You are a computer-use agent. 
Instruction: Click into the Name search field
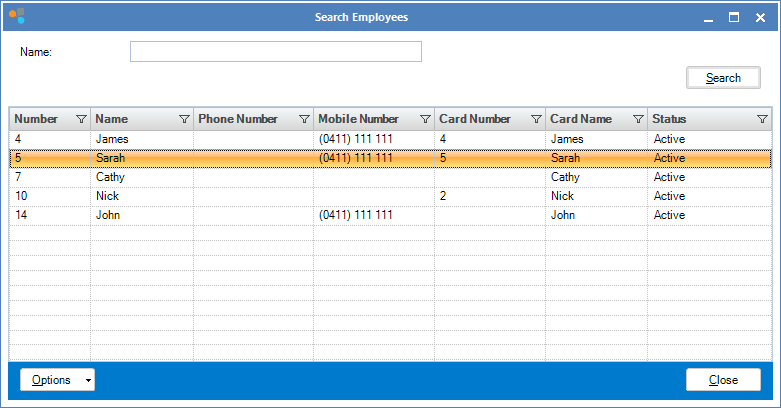point(275,52)
